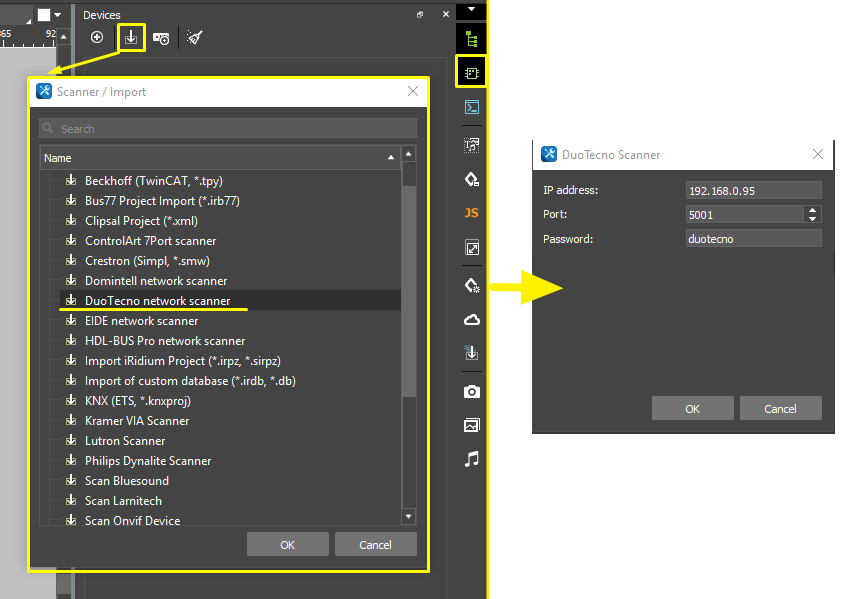Increase the Port value with up arrow
865x599 pixels.
coord(812,210)
